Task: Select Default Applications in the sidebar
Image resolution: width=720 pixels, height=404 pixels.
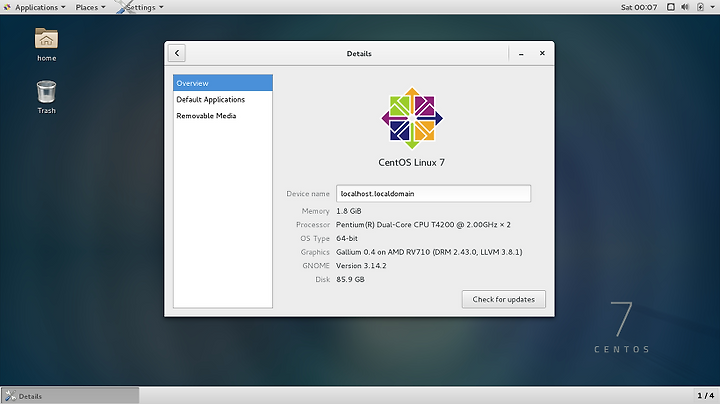Action: [x=223, y=100]
